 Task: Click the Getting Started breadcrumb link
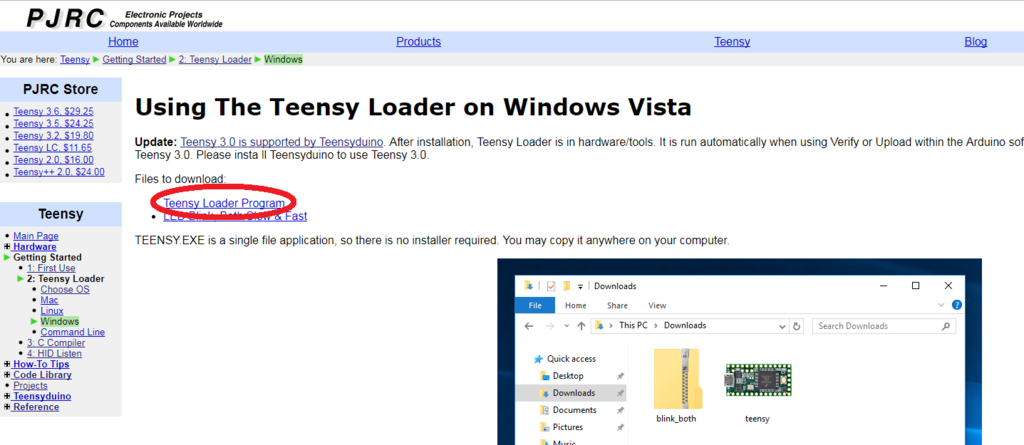[135, 59]
